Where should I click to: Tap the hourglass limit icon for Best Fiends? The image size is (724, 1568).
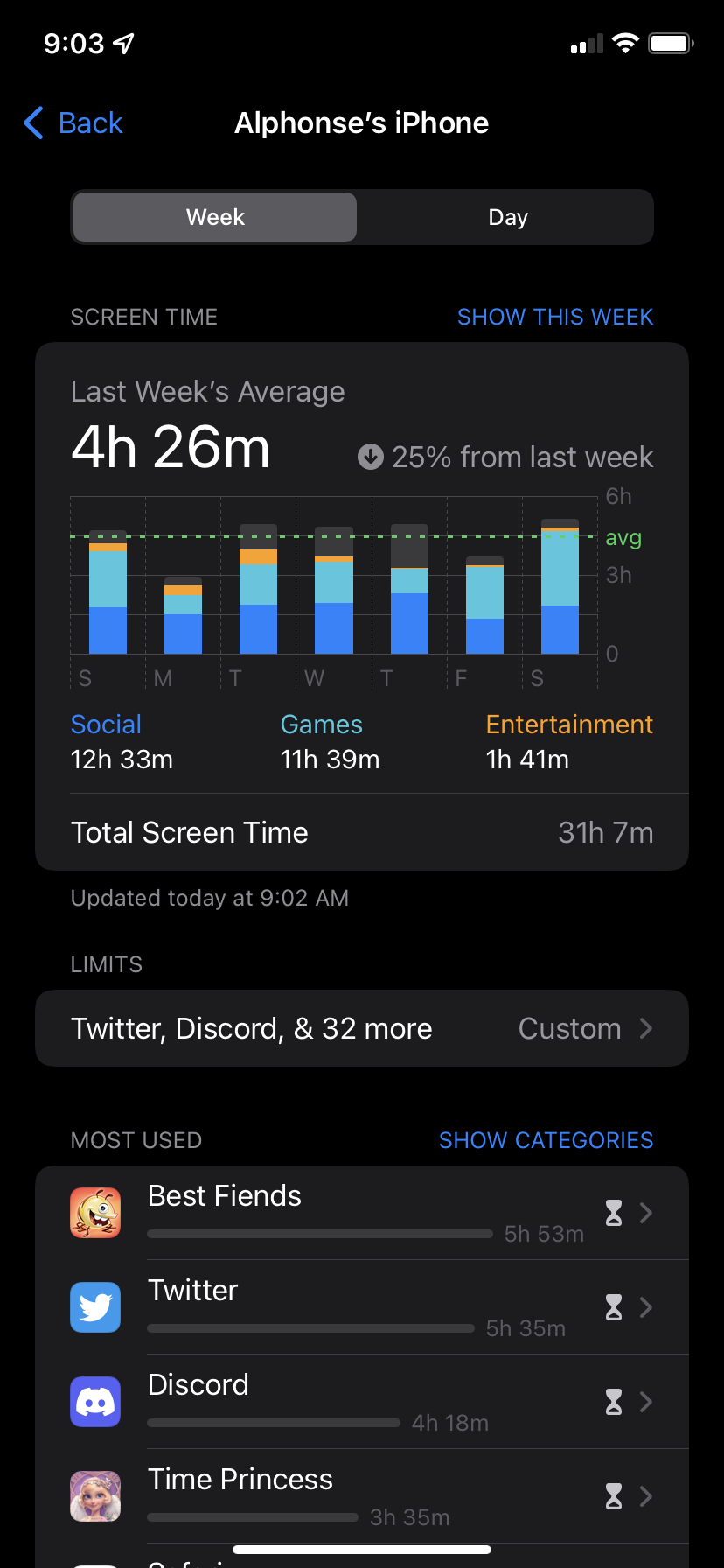coord(614,1213)
